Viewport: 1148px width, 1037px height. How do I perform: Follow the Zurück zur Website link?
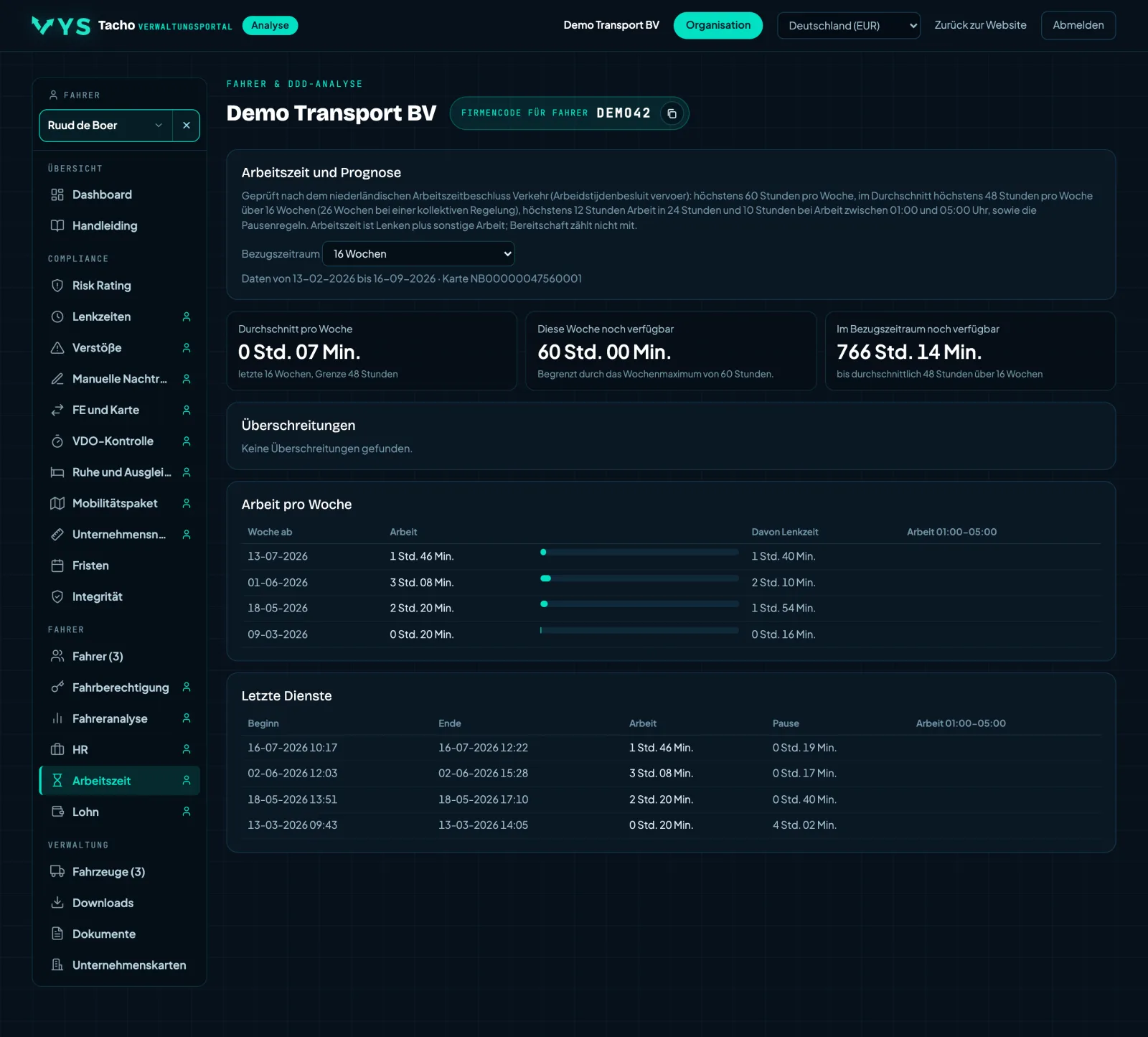980,25
